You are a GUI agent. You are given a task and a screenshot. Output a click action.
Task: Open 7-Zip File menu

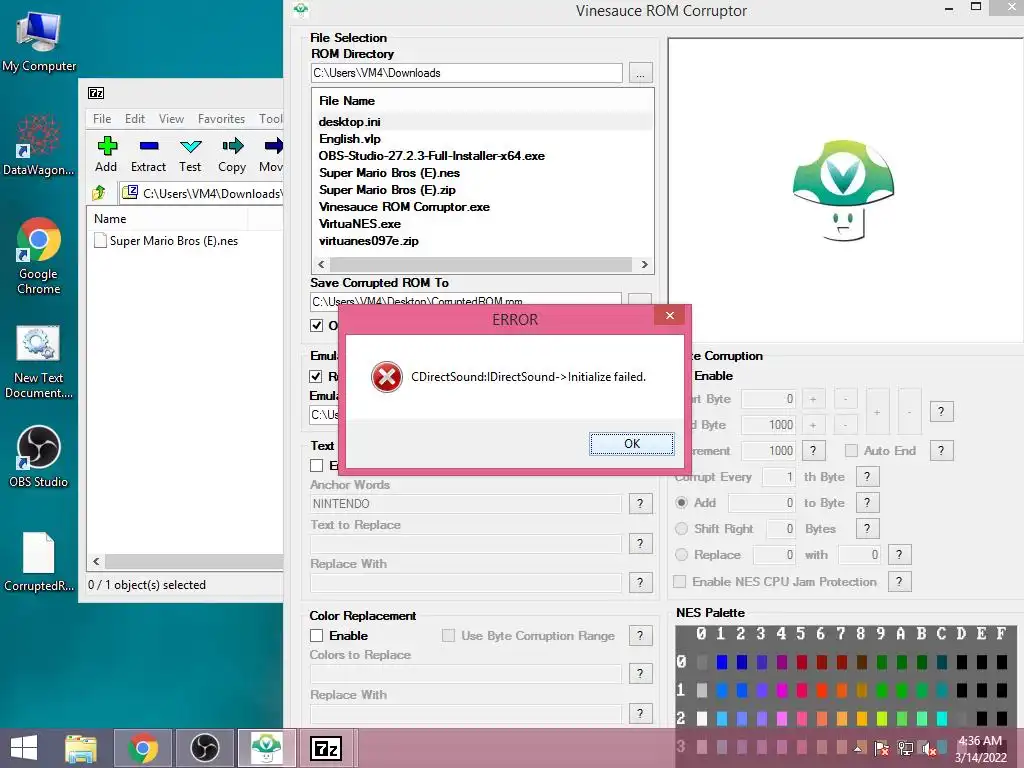point(102,119)
